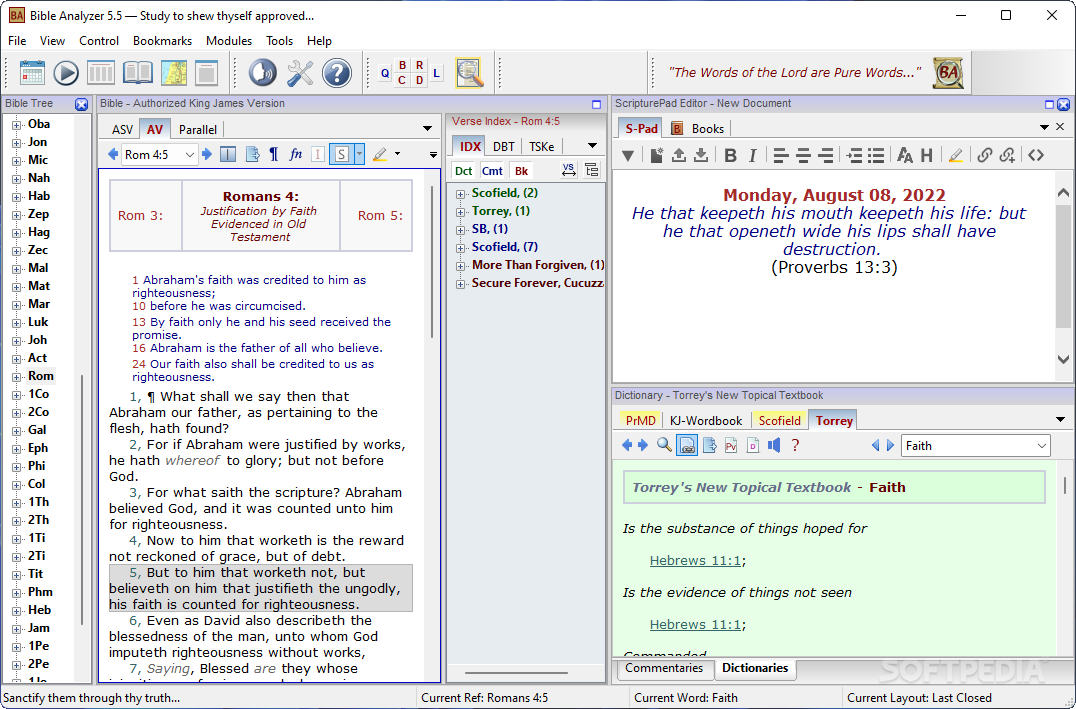Open the S button dropdown arrow
The width and height of the screenshot is (1076, 709).
359,154
